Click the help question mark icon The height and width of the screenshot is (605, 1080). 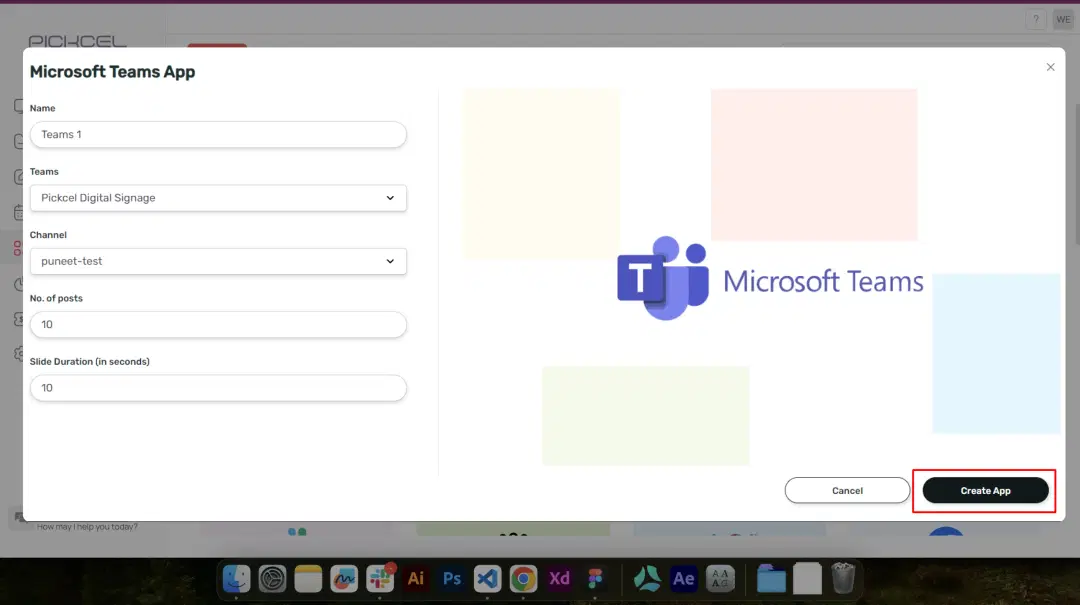1036,20
